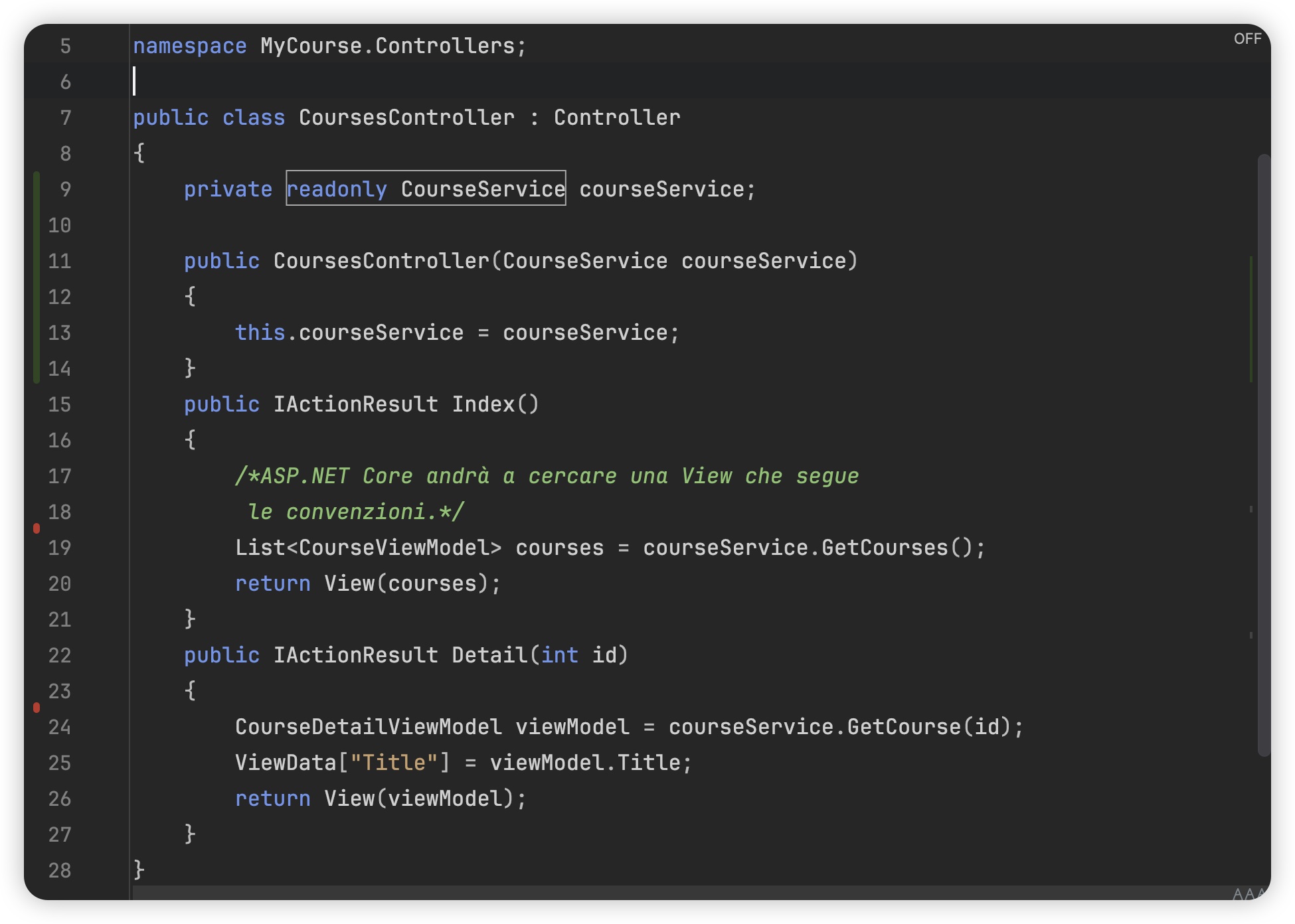
Task: Click the boxed "readonly CourseService" text
Action: click(426, 189)
